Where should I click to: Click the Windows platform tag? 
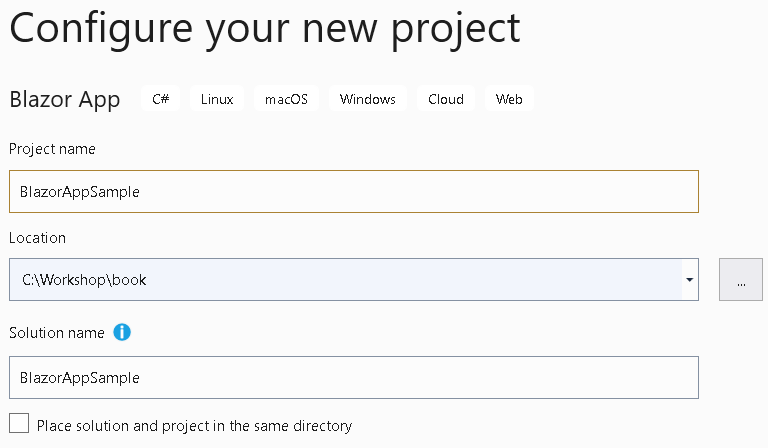(x=367, y=99)
